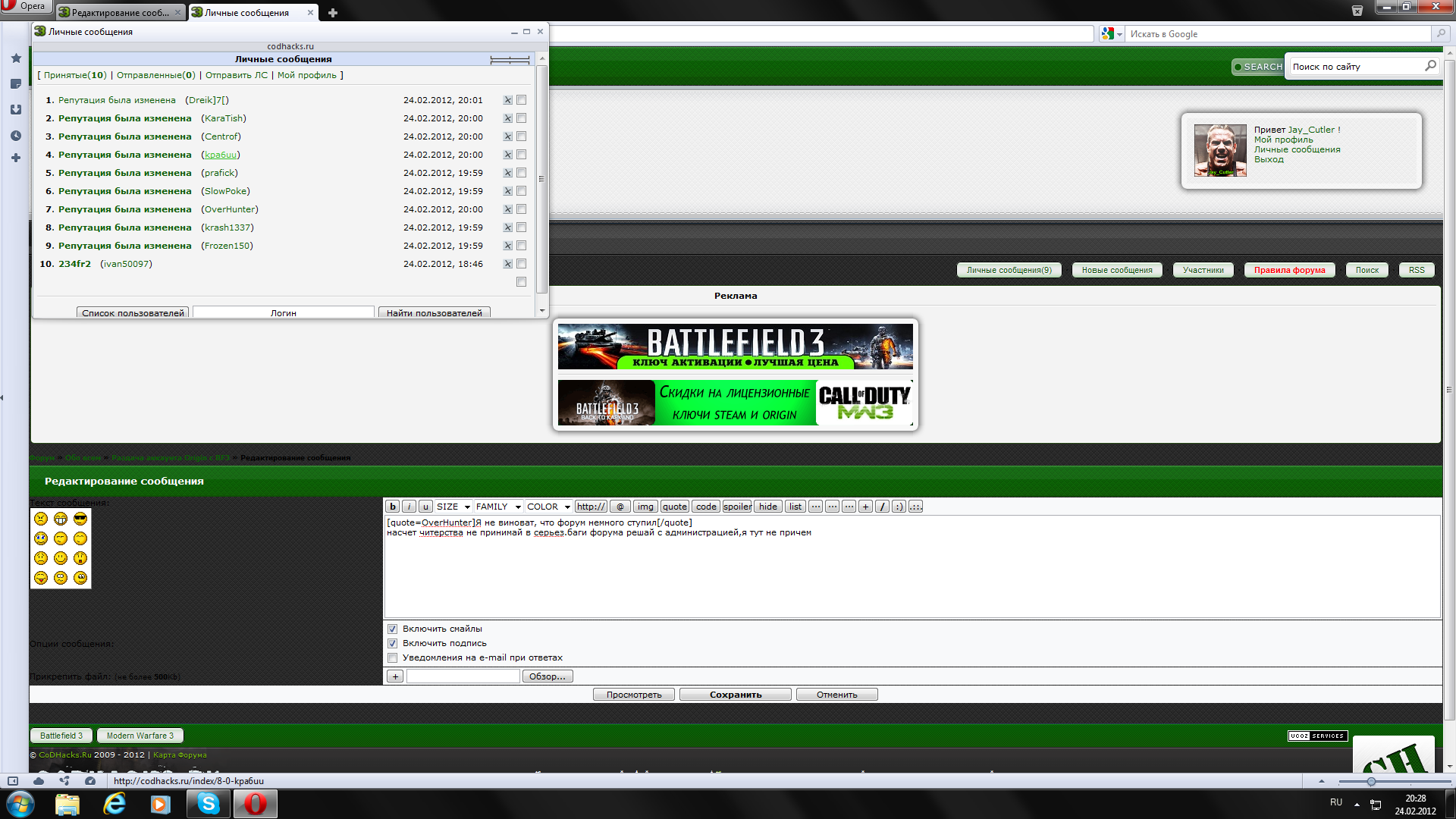Delete the message from SlowPoke

click(508, 191)
